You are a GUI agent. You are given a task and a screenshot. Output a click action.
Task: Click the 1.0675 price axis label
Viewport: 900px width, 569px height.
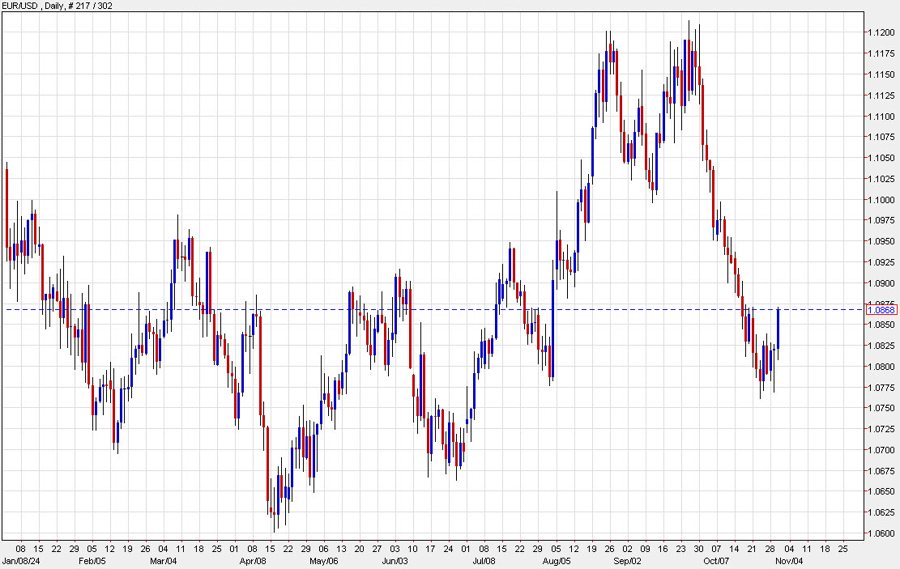[x=881, y=471]
